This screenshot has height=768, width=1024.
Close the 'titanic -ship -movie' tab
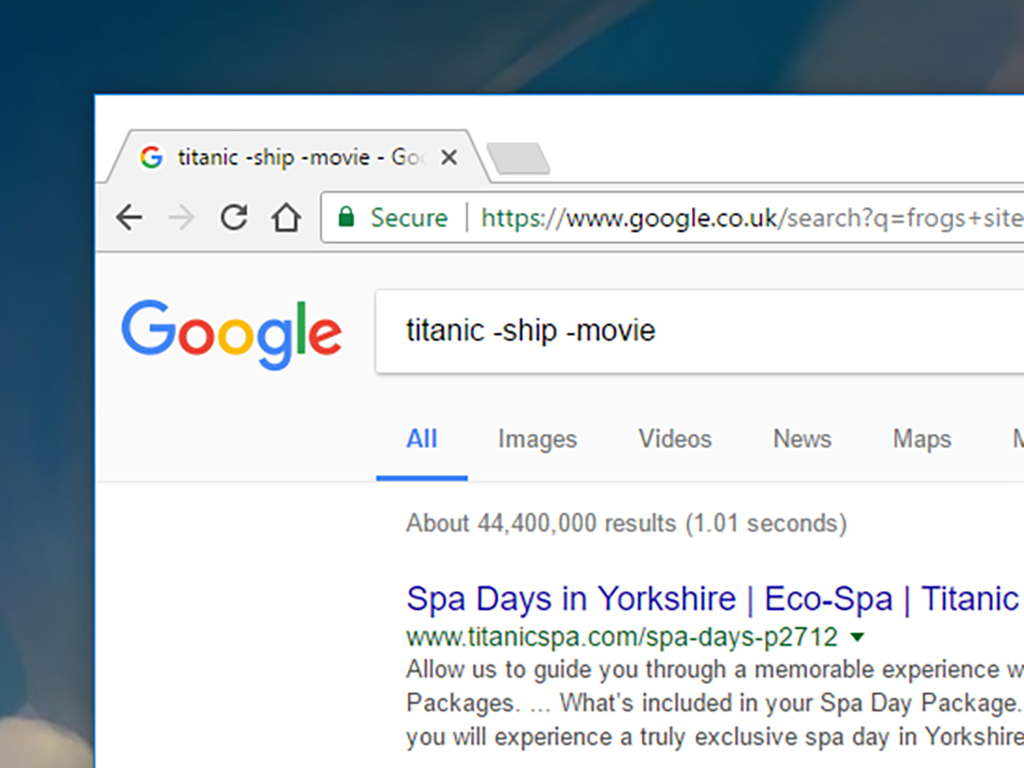(x=449, y=158)
